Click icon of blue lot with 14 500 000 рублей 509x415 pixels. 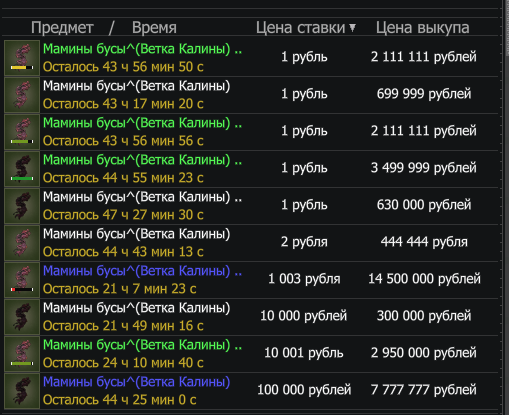pyautogui.click(x=22, y=280)
